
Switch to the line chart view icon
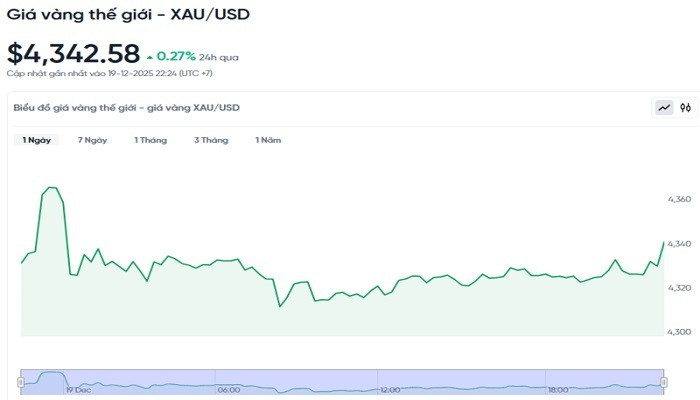tap(664, 108)
